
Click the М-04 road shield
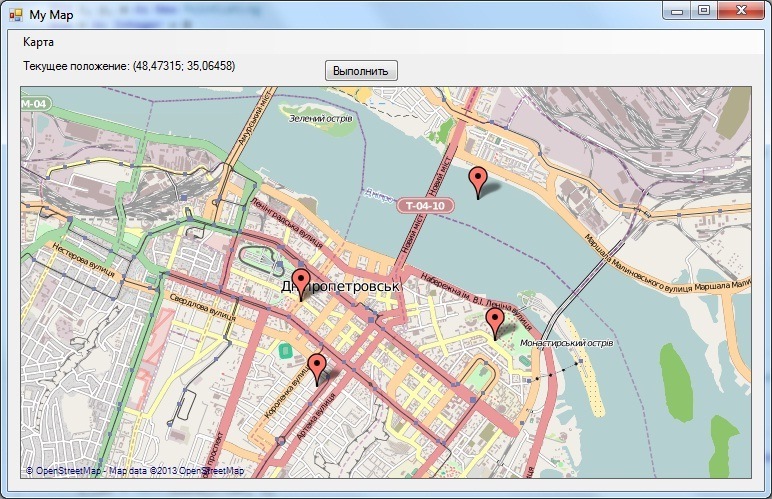click(x=35, y=104)
